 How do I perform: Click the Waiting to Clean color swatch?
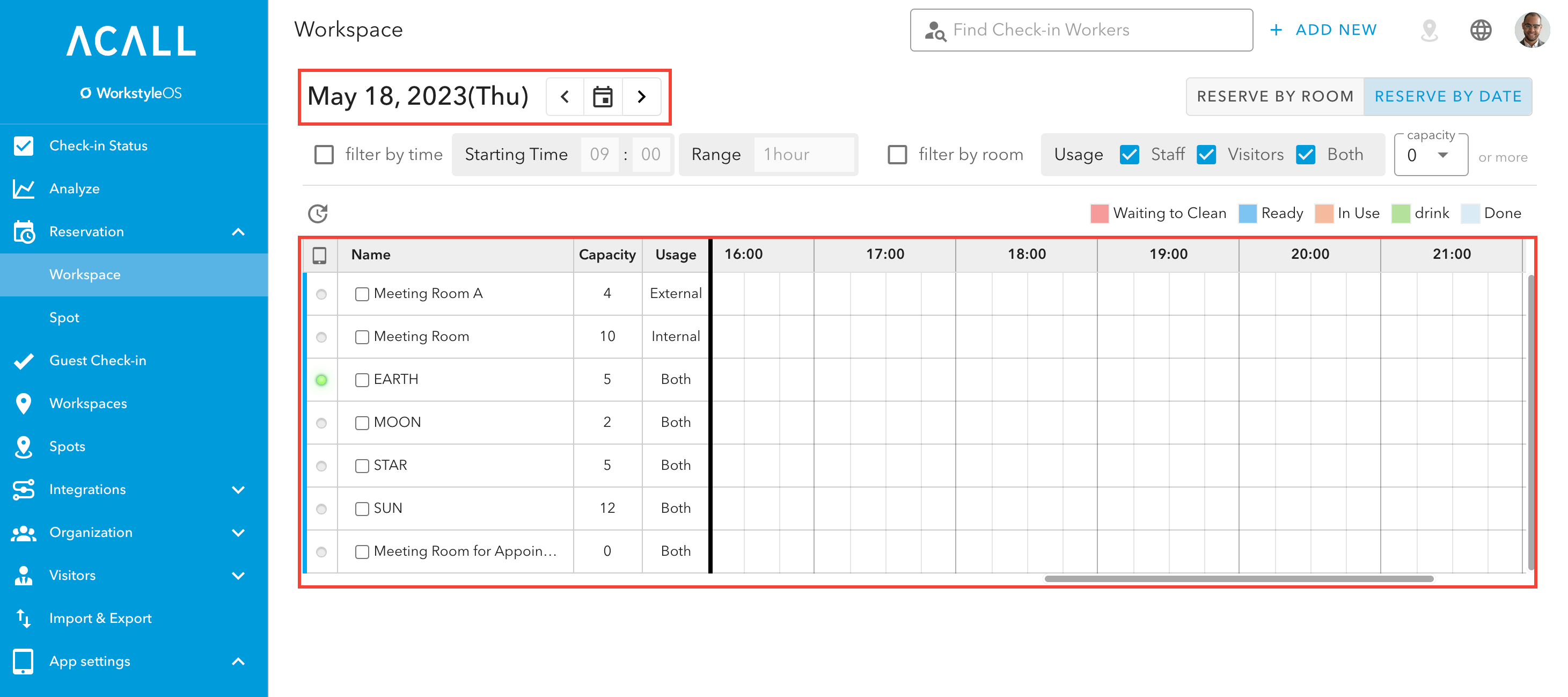point(1100,213)
